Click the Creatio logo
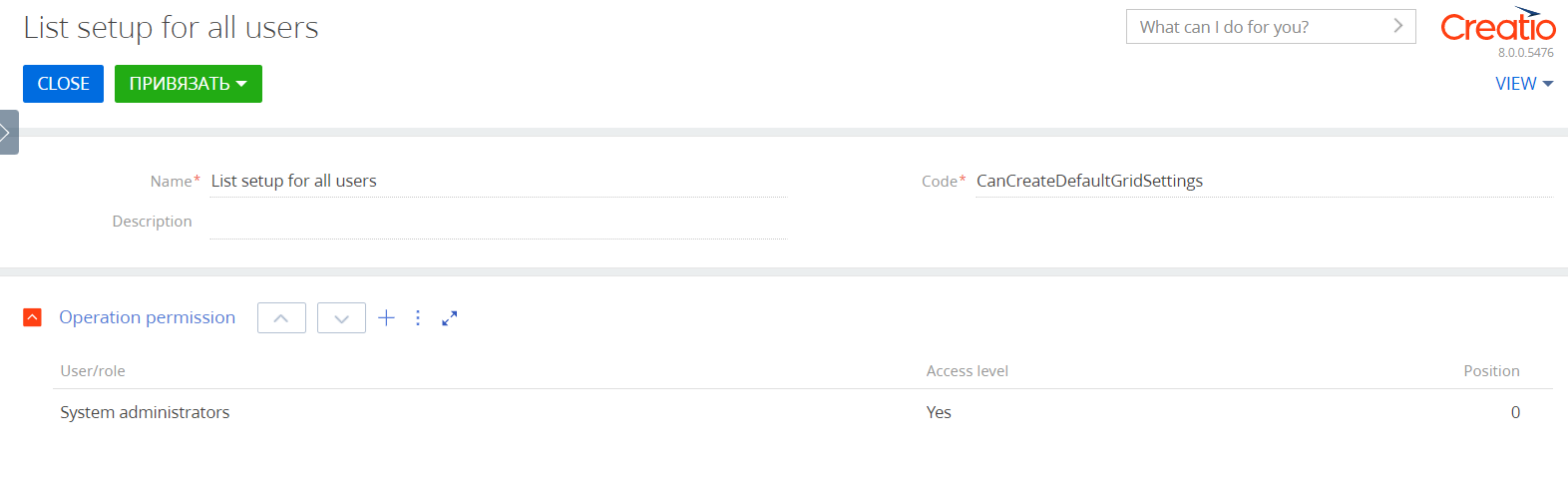The image size is (1568, 481). 1497,26
